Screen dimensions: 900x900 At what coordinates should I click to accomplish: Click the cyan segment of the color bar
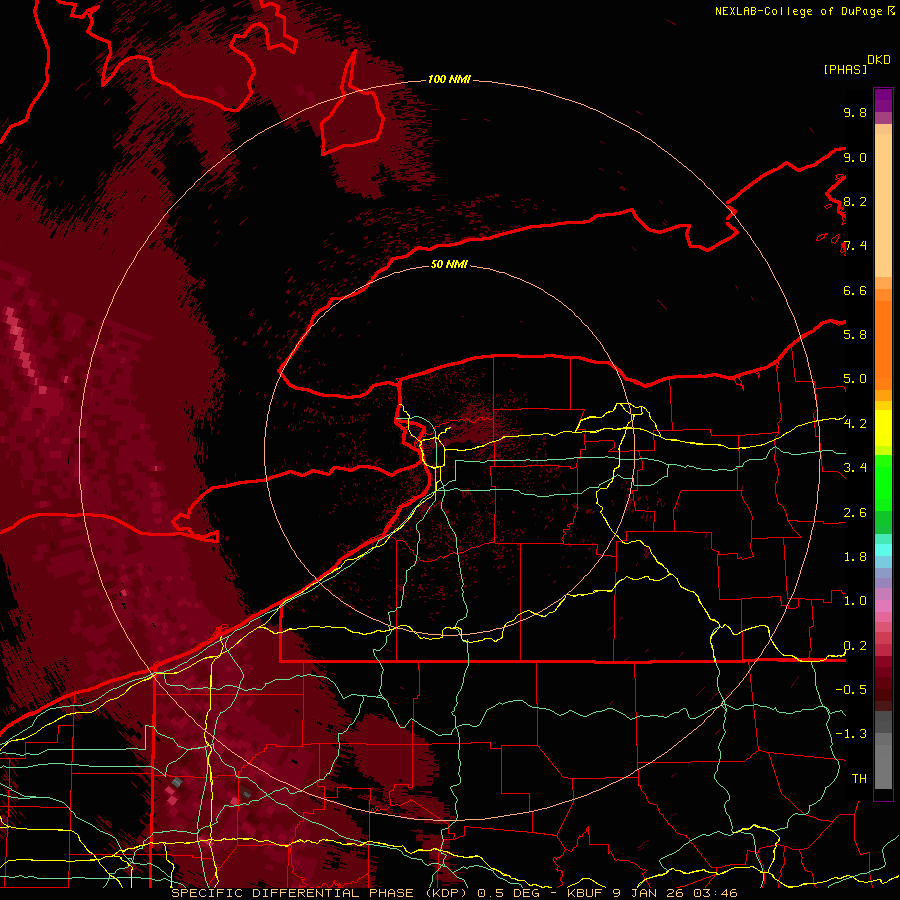[883, 549]
